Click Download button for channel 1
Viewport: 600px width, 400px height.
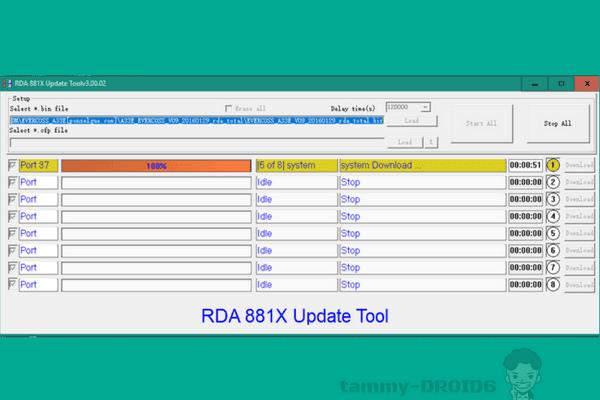[x=579, y=165]
